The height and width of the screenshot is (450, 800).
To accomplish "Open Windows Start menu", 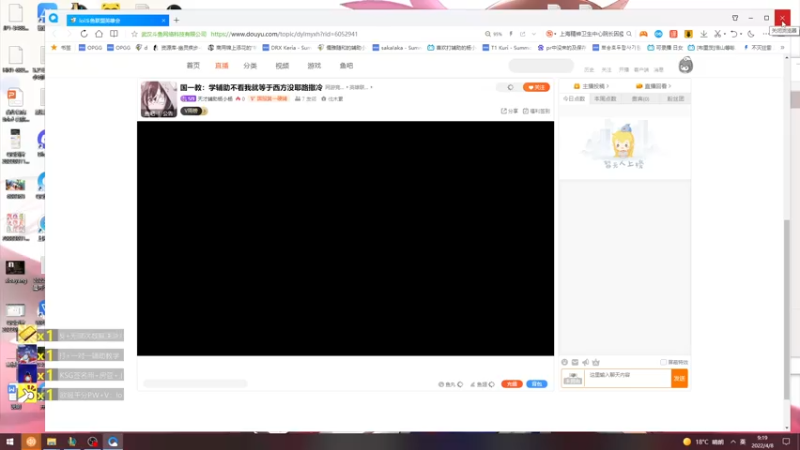I will [10, 442].
